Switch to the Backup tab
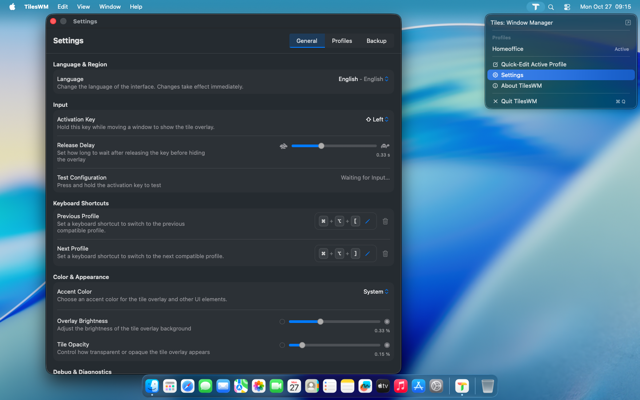This screenshot has height=400, width=640. click(x=376, y=41)
